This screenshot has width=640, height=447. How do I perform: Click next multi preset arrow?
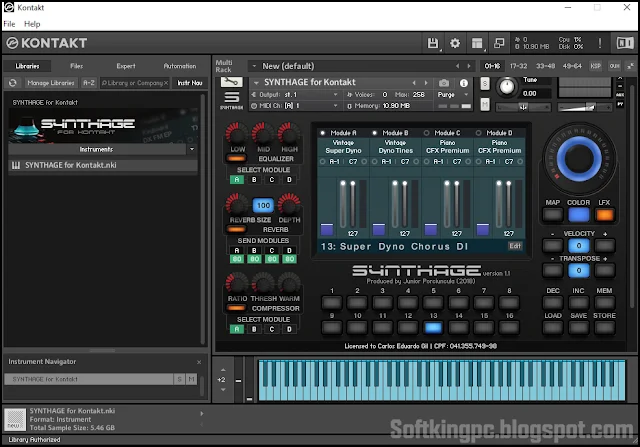click(x=469, y=66)
